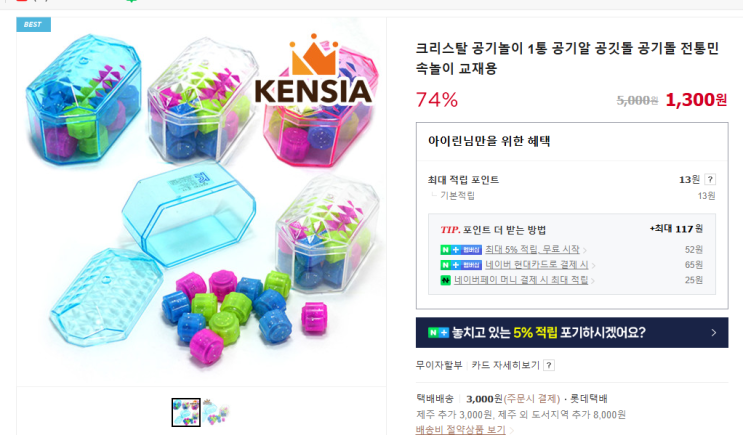The width and height of the screenshot is (743, 435).
Task: Open the chevron after 네이버페이 머니 결제 시 최대 적립
Action: pyautogui.click(x=593, y=281)
